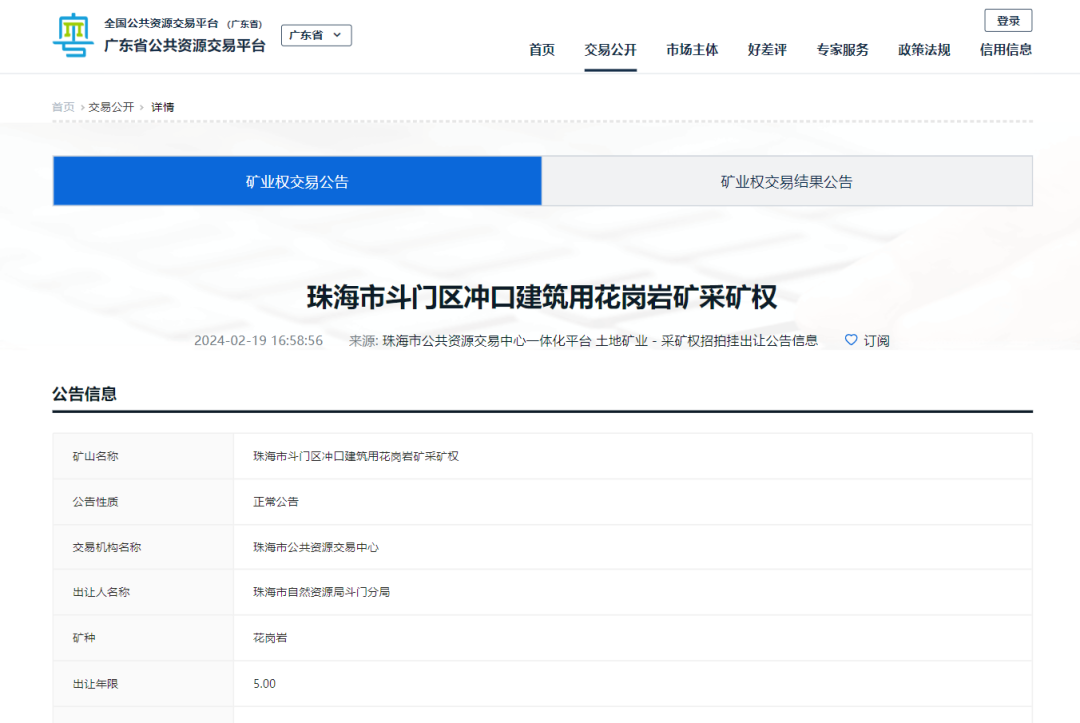Open 专家服务 navigation item

coord(842,50)
